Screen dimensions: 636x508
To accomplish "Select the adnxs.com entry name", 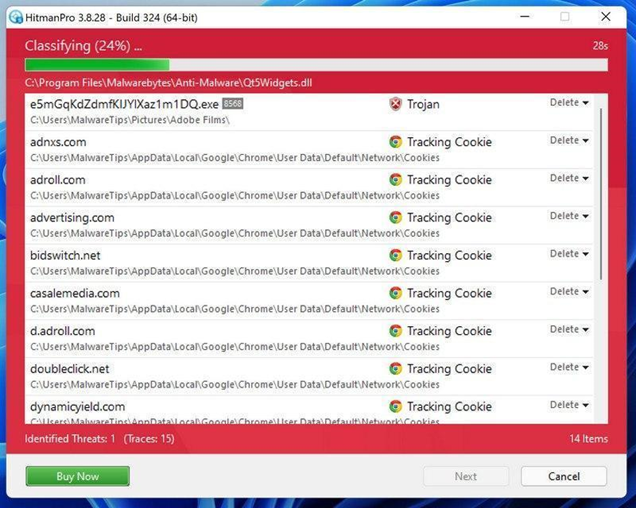I will pyautogui.click(x=58, y=142).
